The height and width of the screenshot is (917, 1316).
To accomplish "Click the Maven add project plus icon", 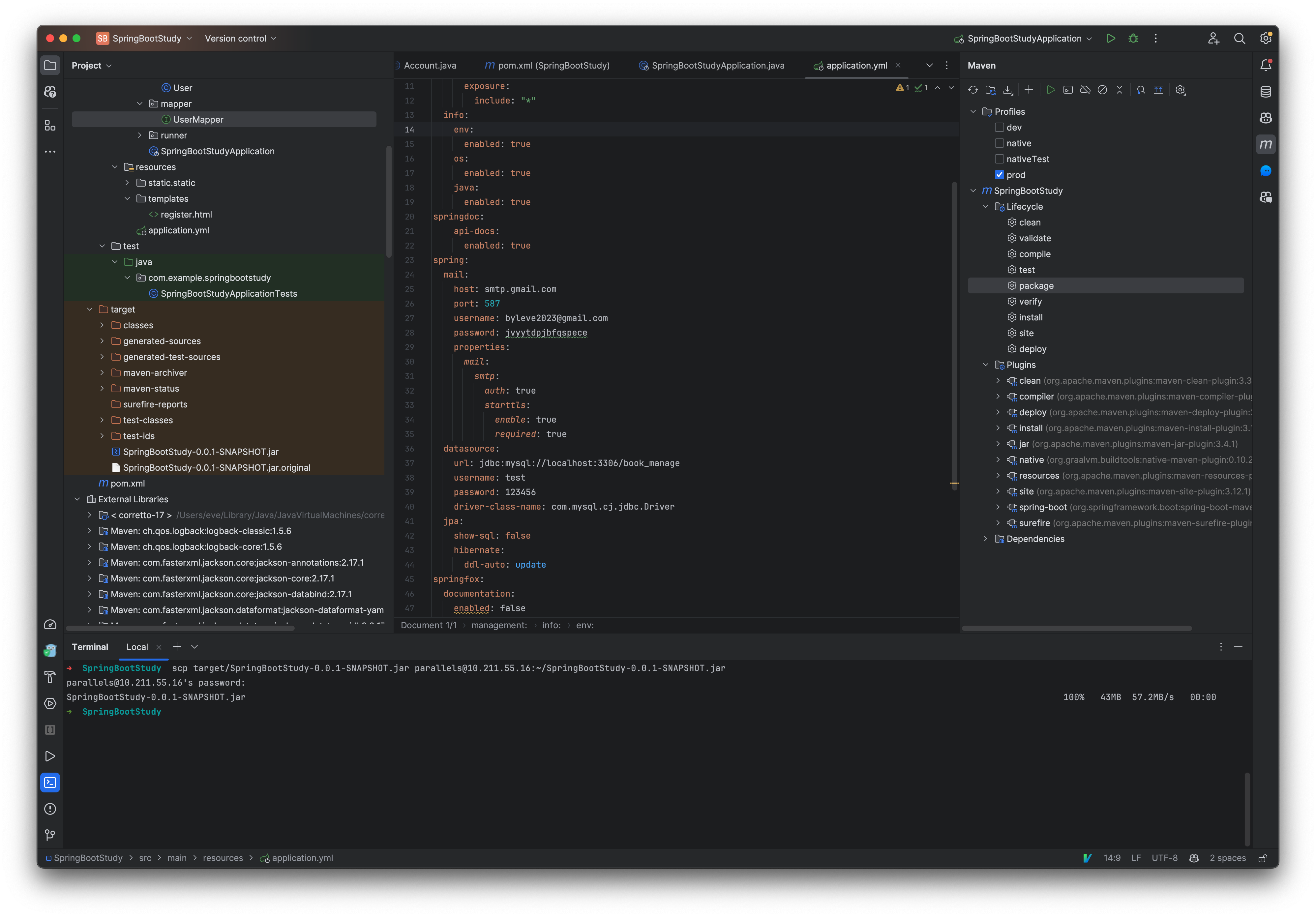I will pyautogui.click(x=1029, y=90).
